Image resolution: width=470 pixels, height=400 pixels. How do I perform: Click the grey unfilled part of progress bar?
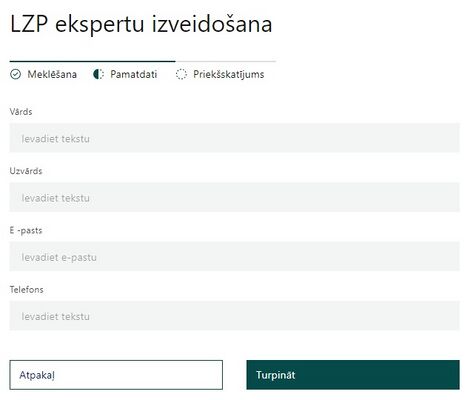coord(226,61)
